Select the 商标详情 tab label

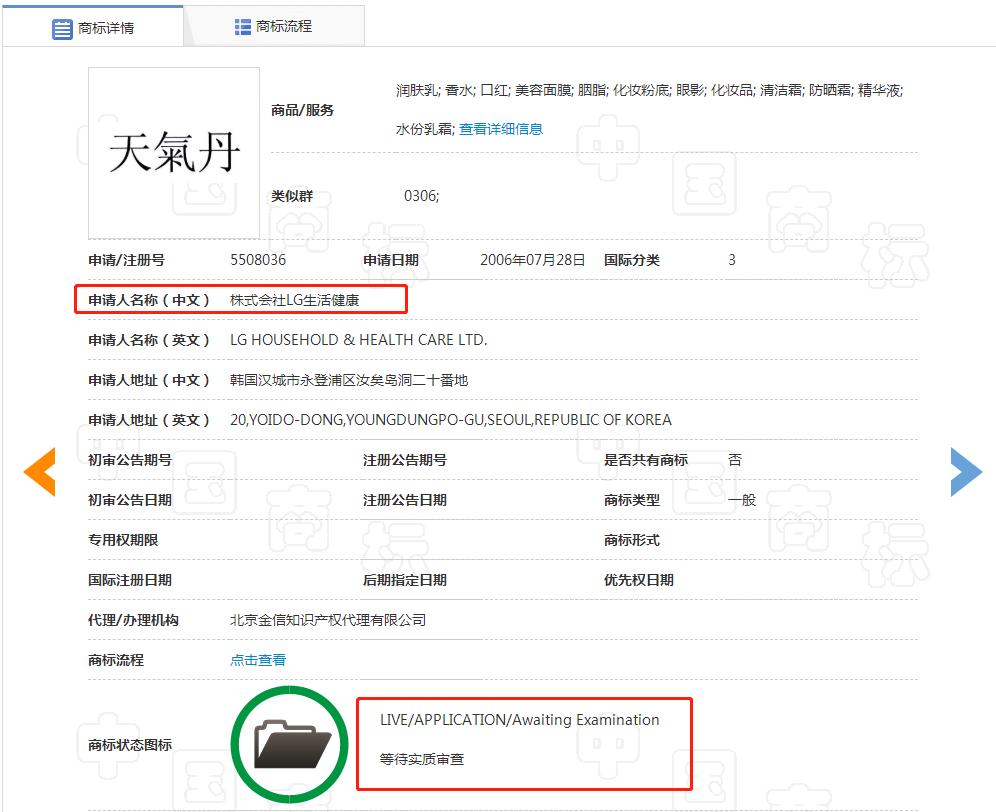pos(106,28)
